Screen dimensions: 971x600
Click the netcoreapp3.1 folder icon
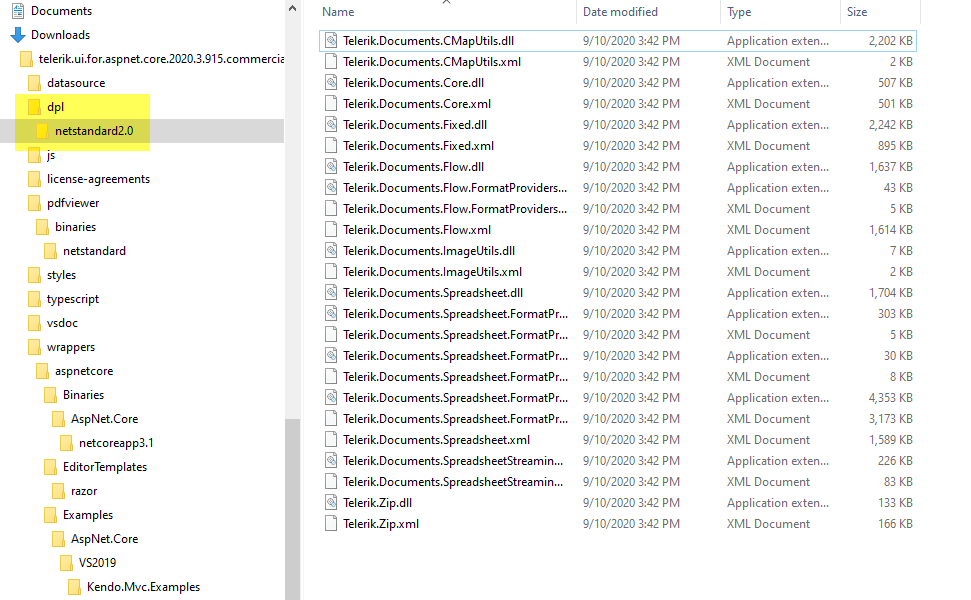(66, 443)
